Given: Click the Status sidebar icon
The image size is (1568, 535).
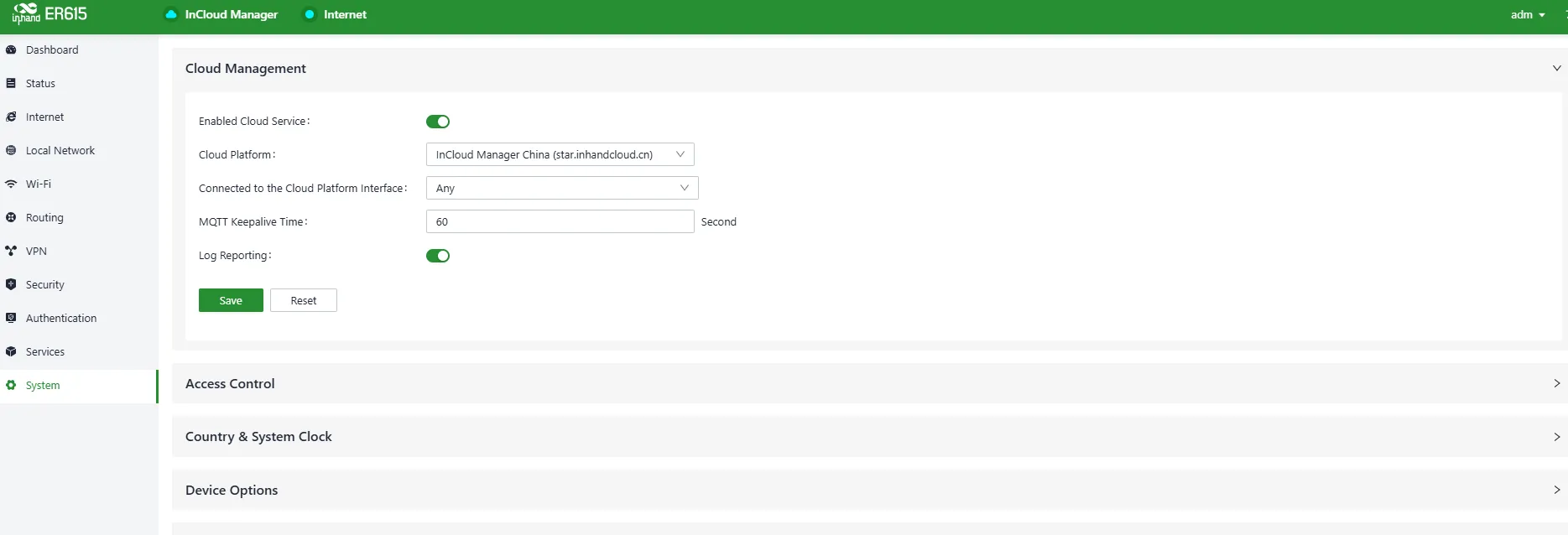Looking at the screenshot, I should point(11,83).
